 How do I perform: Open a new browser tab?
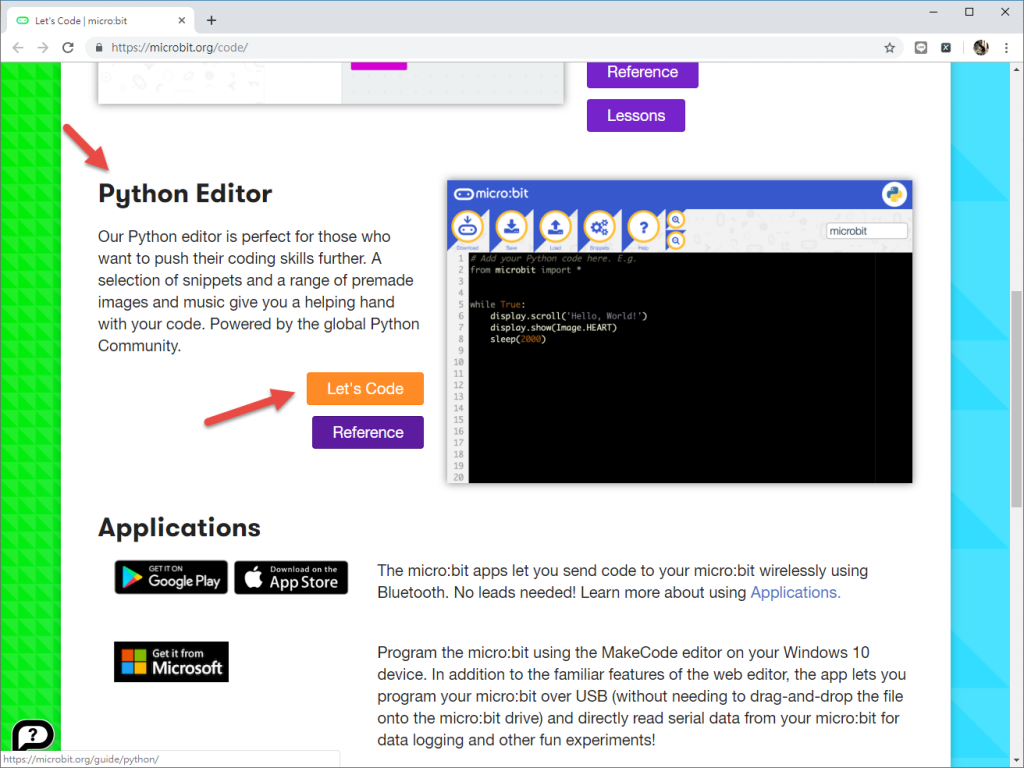click(x=211, y=20)
